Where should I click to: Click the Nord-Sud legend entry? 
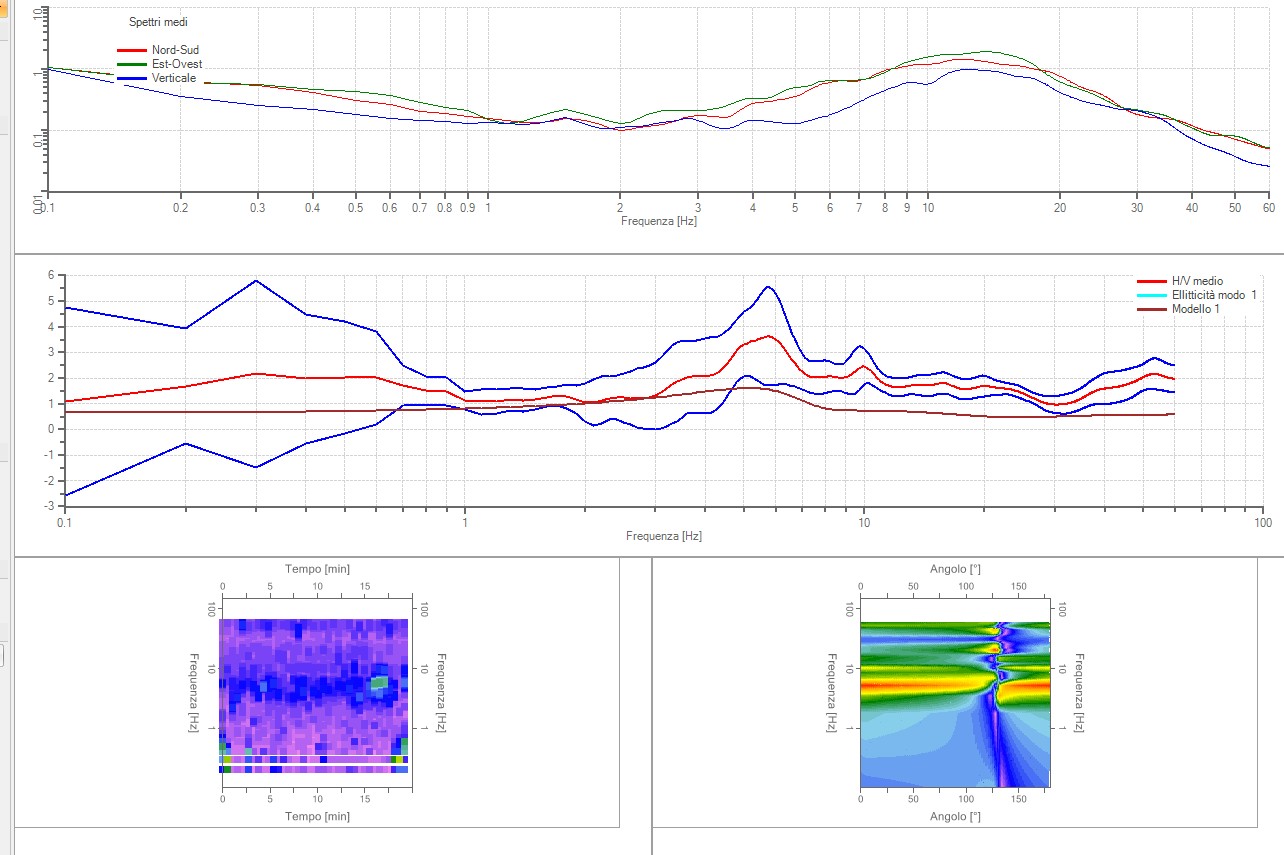click(175, 50)
